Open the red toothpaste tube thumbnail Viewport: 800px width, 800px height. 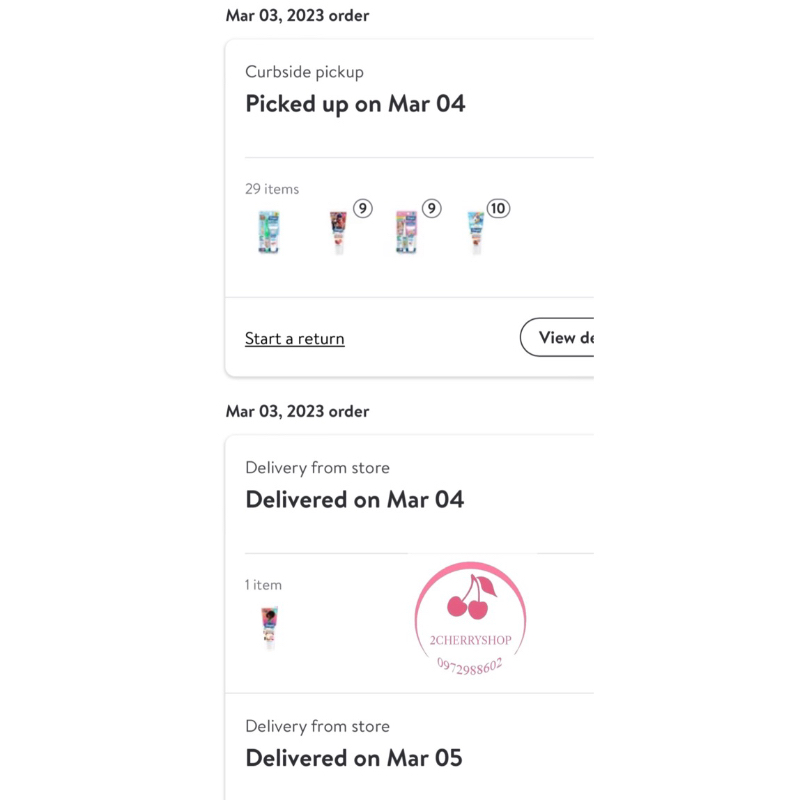click(x=338, y=232)
